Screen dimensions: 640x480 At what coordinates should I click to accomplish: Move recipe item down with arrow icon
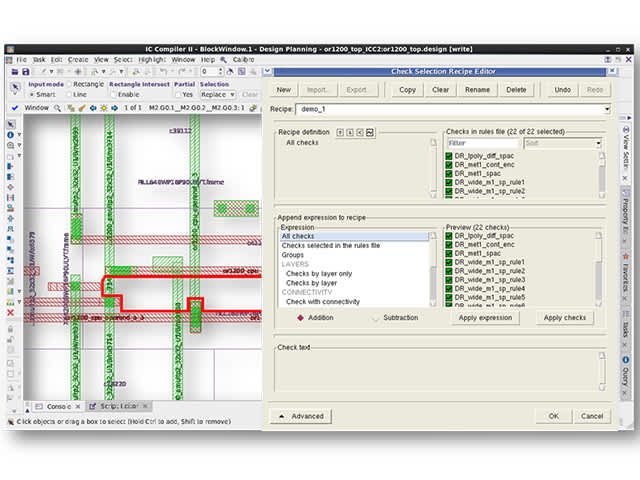tap(350, 132)
